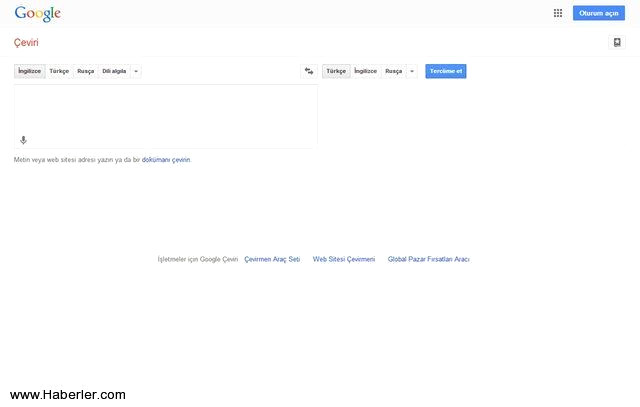Viewport: 640px width, 407px height.
Task: Swap languages with the arrows icon
Action: coord(309,71)
